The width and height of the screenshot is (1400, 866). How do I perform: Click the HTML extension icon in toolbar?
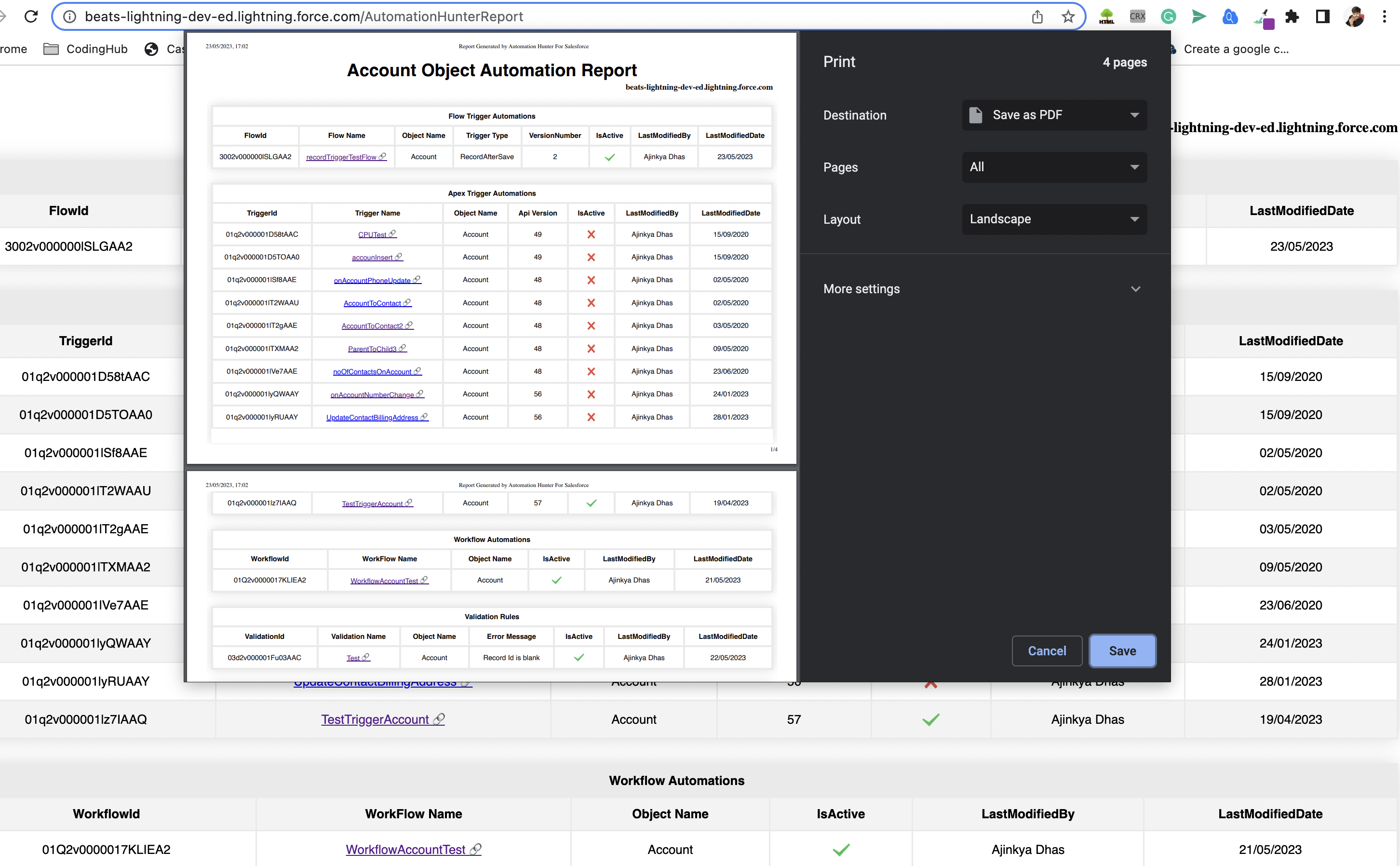pos(1107,16)
